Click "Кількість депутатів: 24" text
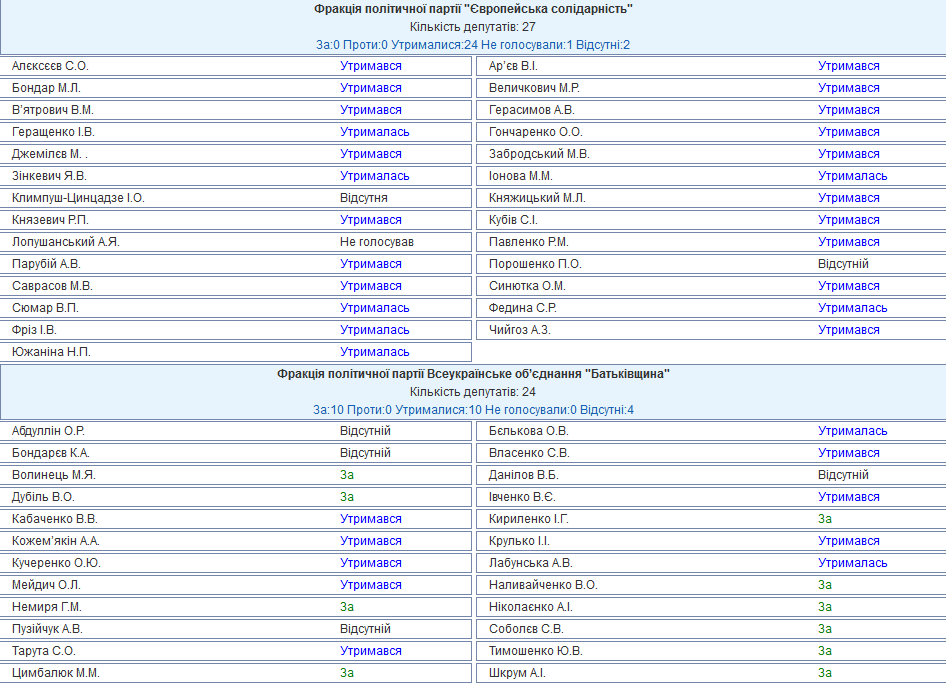946x685 pixels. [x=473, y=392]
